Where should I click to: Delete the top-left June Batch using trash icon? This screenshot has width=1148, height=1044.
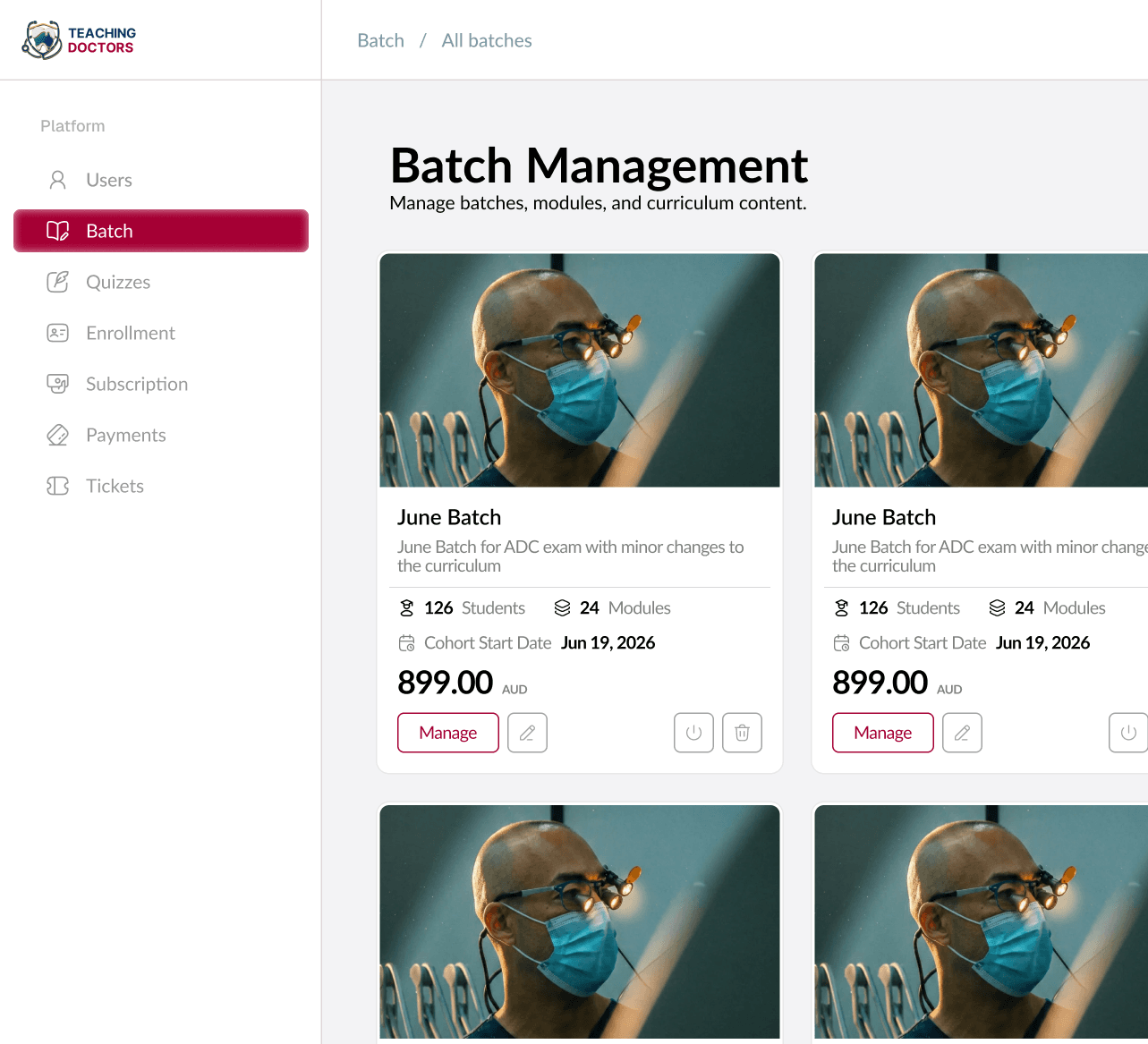(x=742, y=733)
